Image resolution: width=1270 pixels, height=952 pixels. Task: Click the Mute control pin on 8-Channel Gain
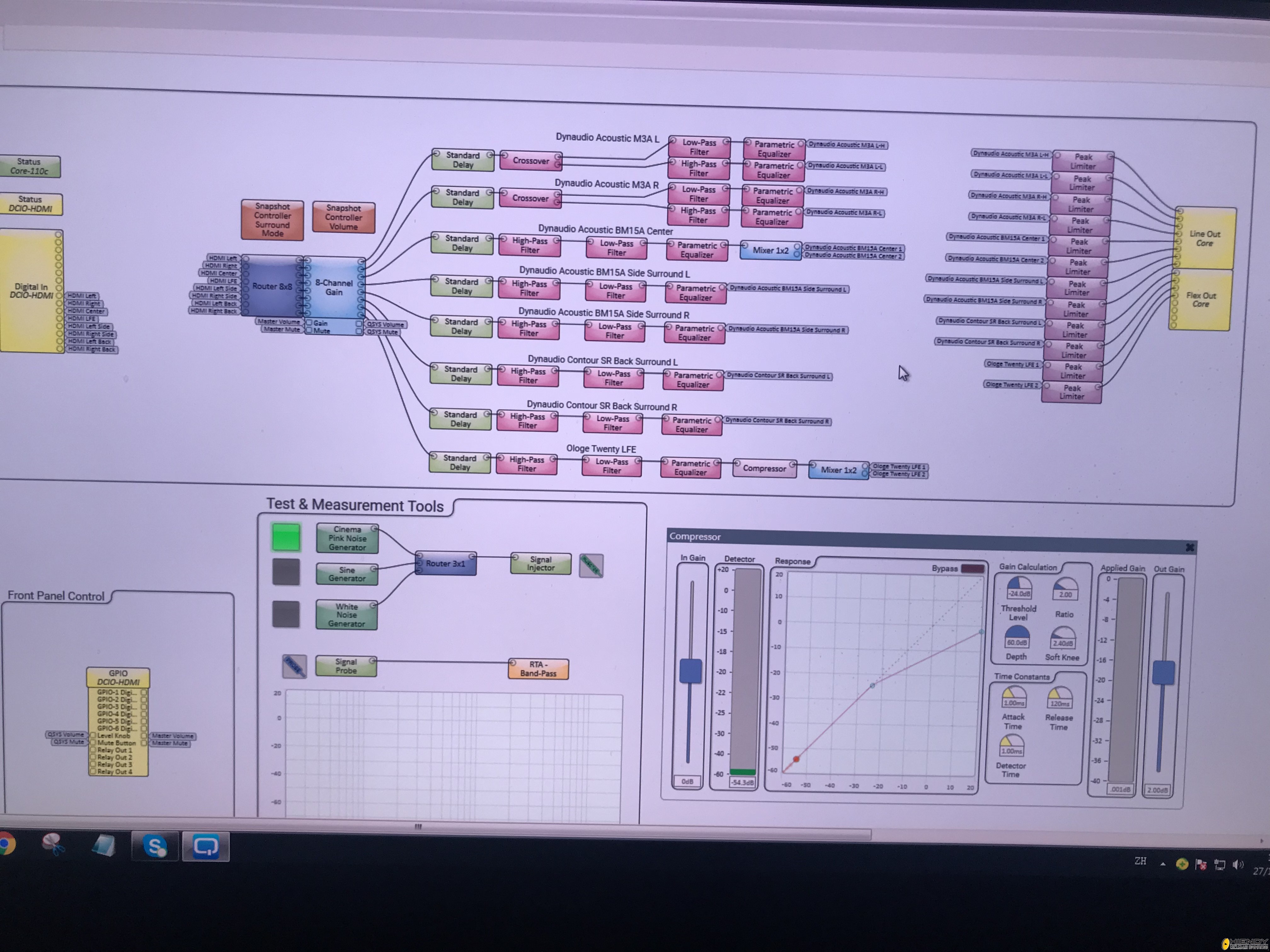coord(309,331)
